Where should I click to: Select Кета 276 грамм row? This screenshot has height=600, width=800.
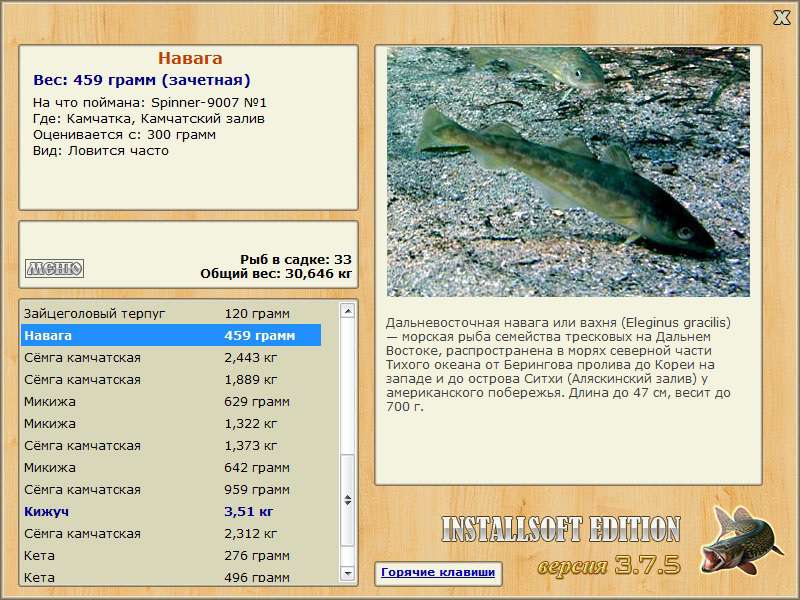pyautogui.click(x=172, y=555)
